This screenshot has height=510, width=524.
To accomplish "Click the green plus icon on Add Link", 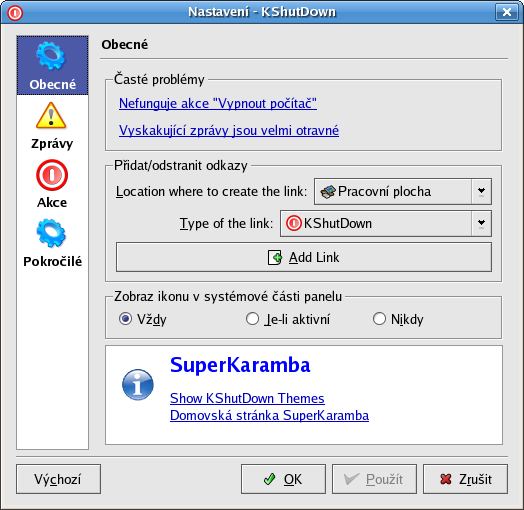I will 275,257.
